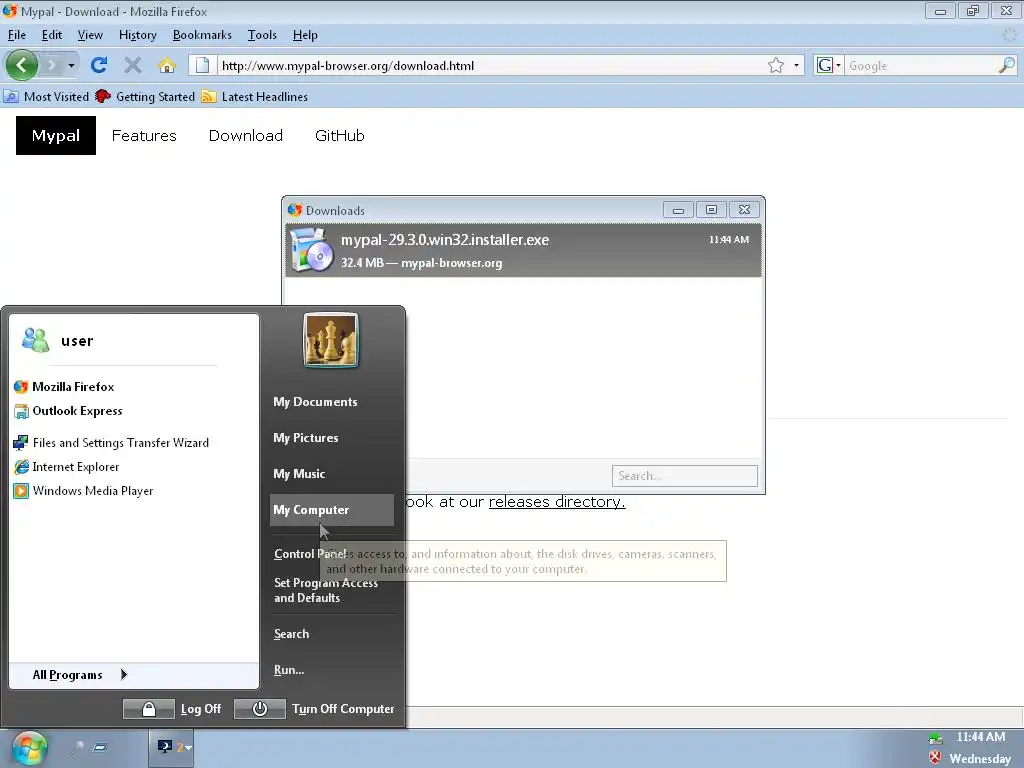Launch Outlook Express from Start menu
The height and width of the screenshot is (768, 1024).
point(68,411)
